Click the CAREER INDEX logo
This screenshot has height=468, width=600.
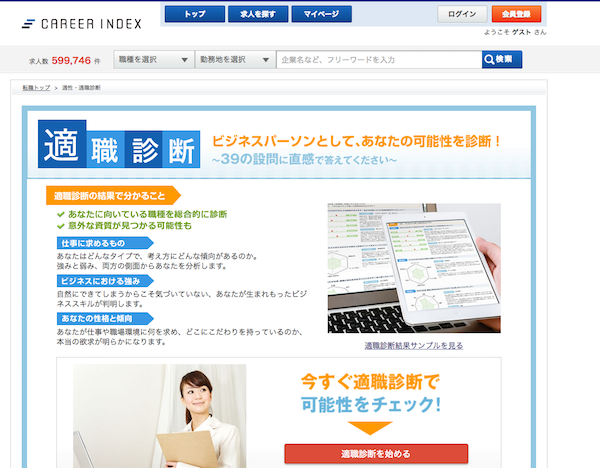[x=82, y=24]
